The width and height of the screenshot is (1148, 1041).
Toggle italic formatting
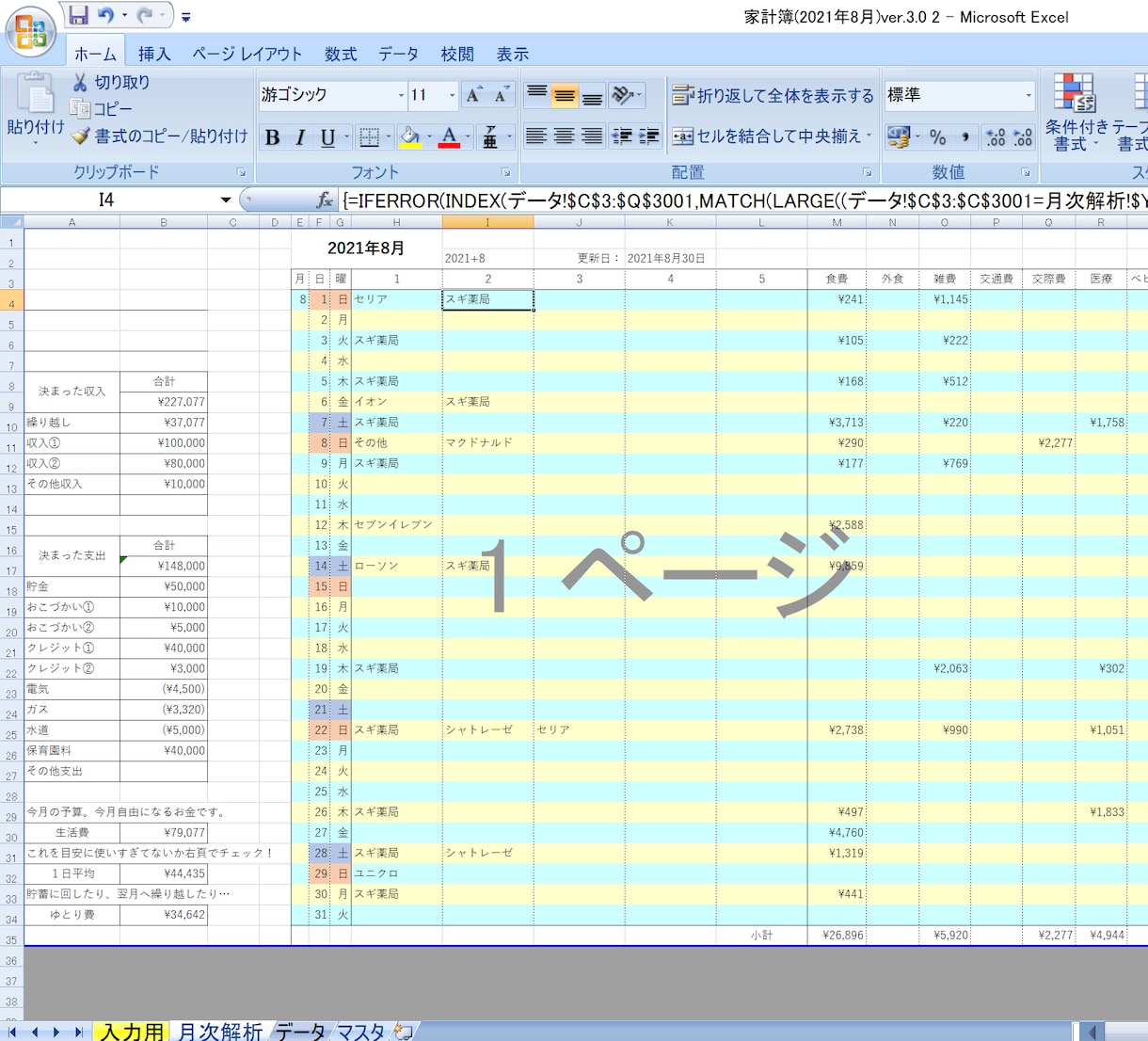point(300,137)
